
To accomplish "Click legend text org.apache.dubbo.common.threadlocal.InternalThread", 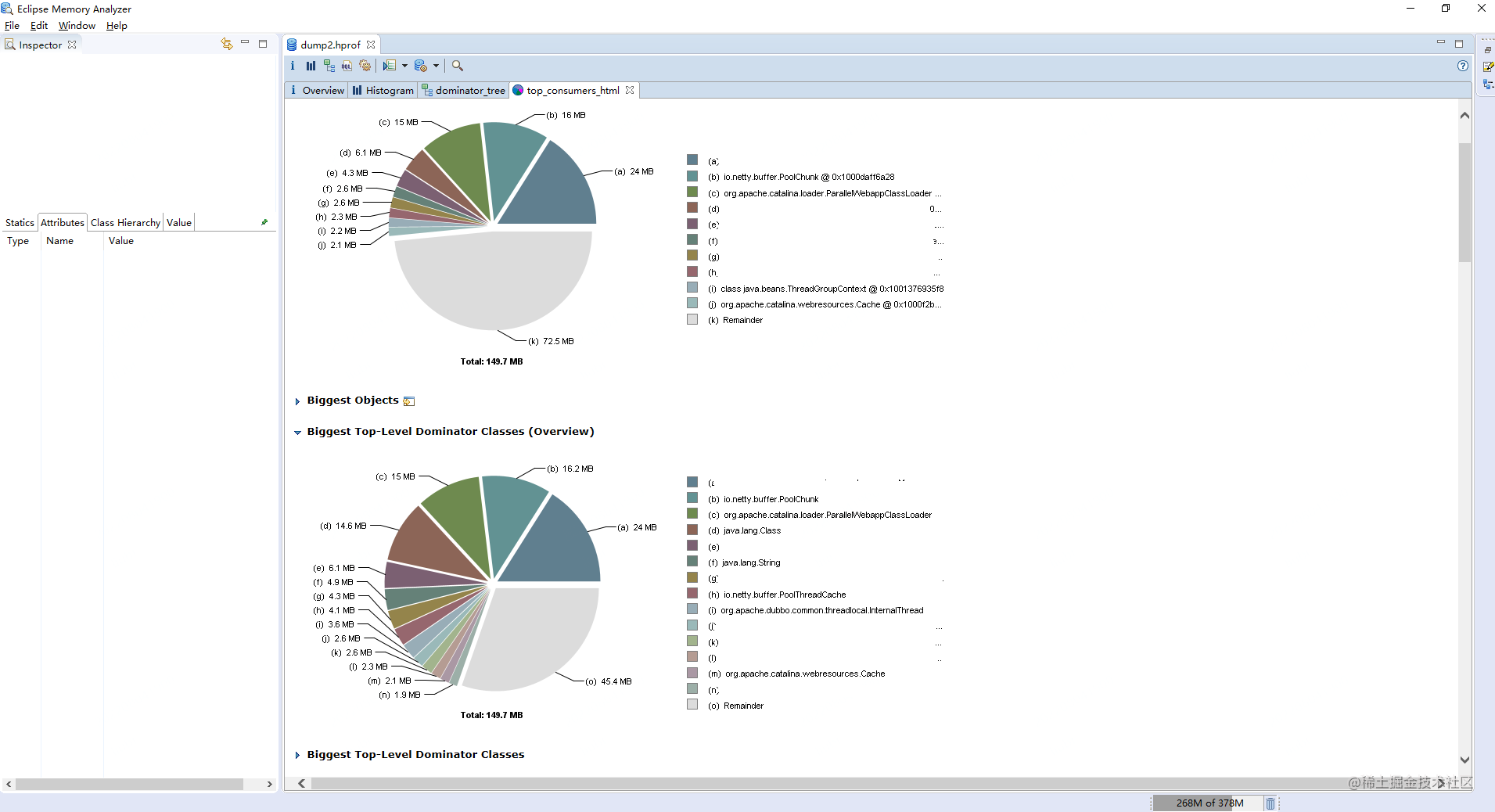I will (x=822, y=611).
